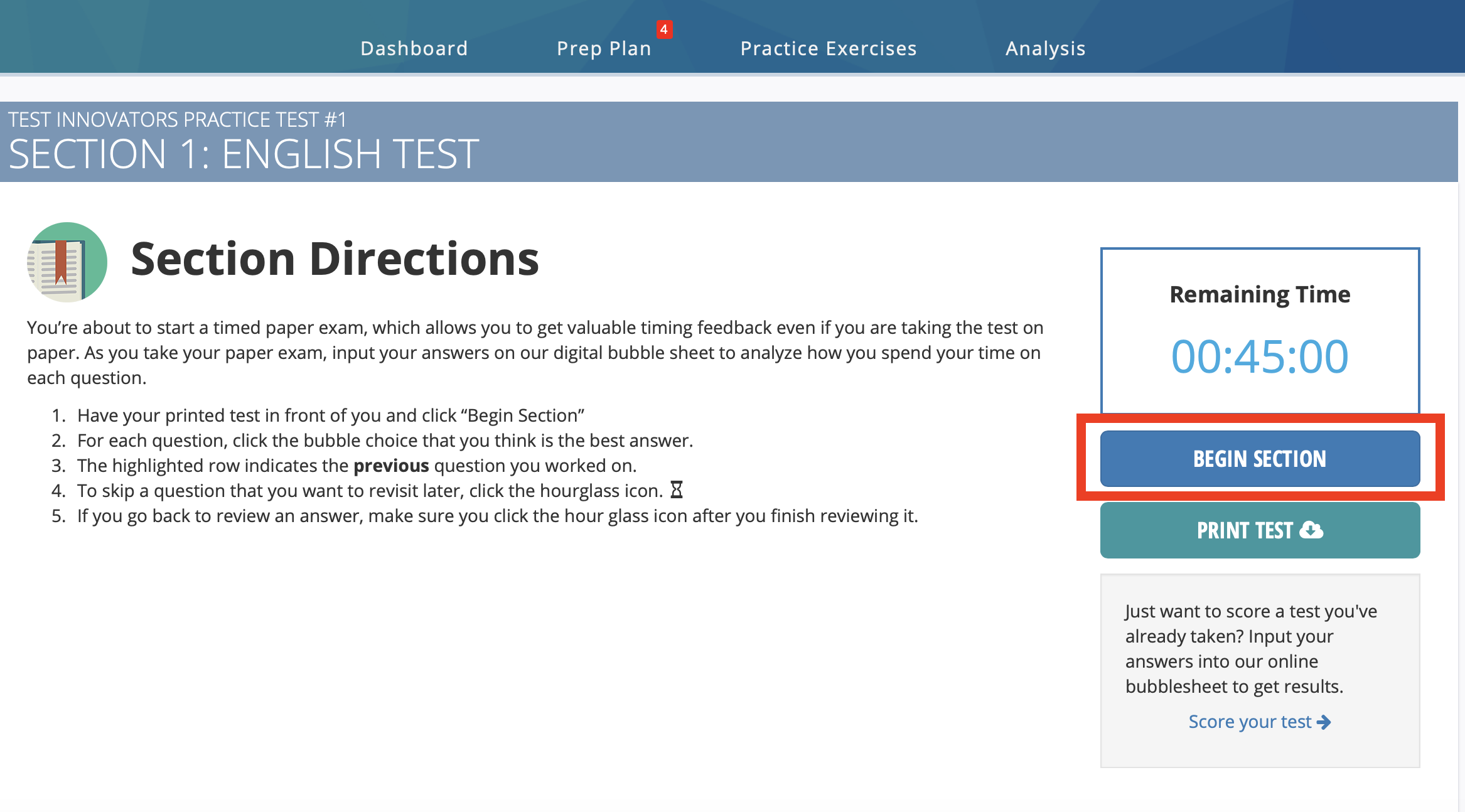
Task: Click the bold word previous in step three
Action: tap(391, 466)
